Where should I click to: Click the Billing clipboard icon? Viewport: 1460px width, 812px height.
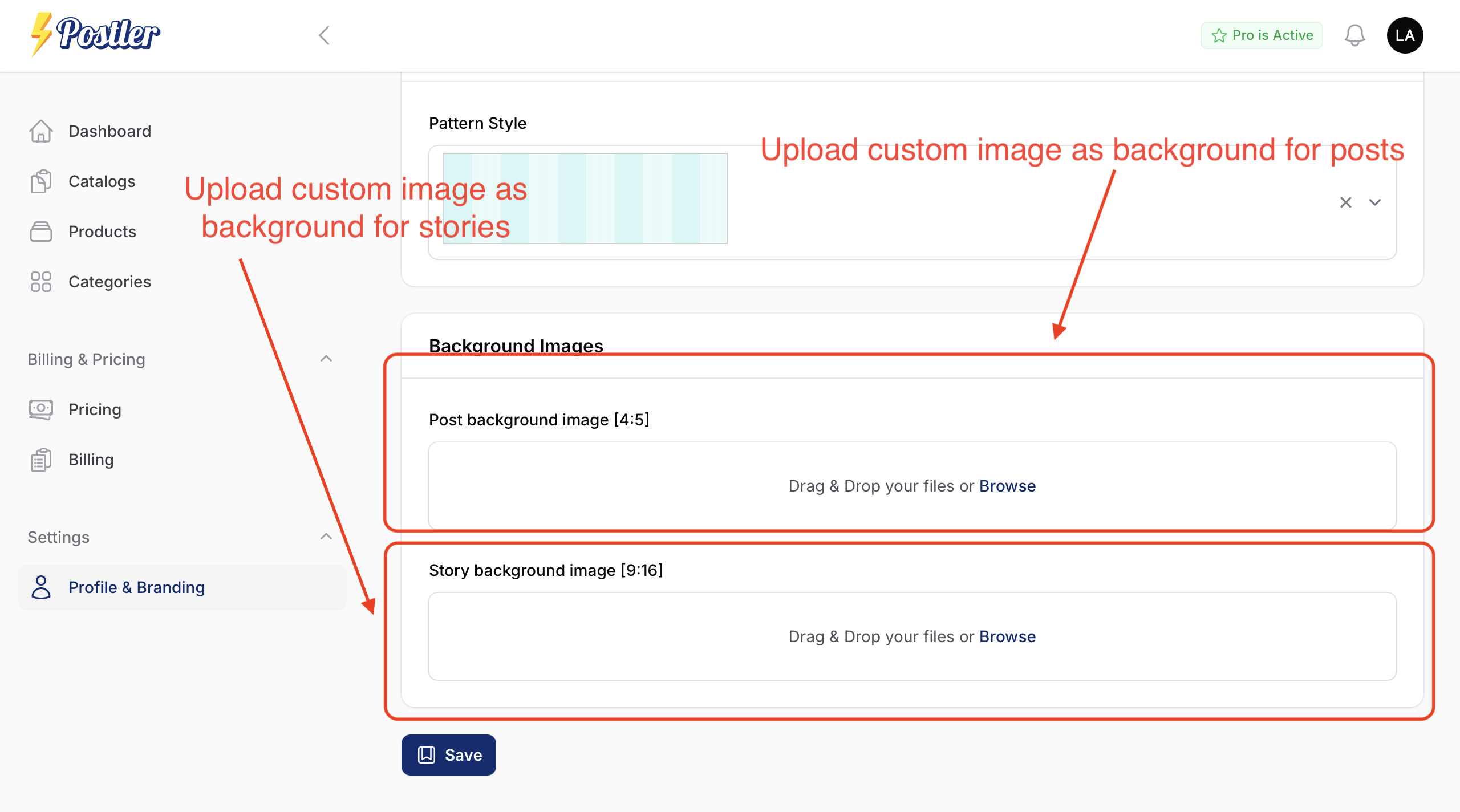(x=41, y=460)
